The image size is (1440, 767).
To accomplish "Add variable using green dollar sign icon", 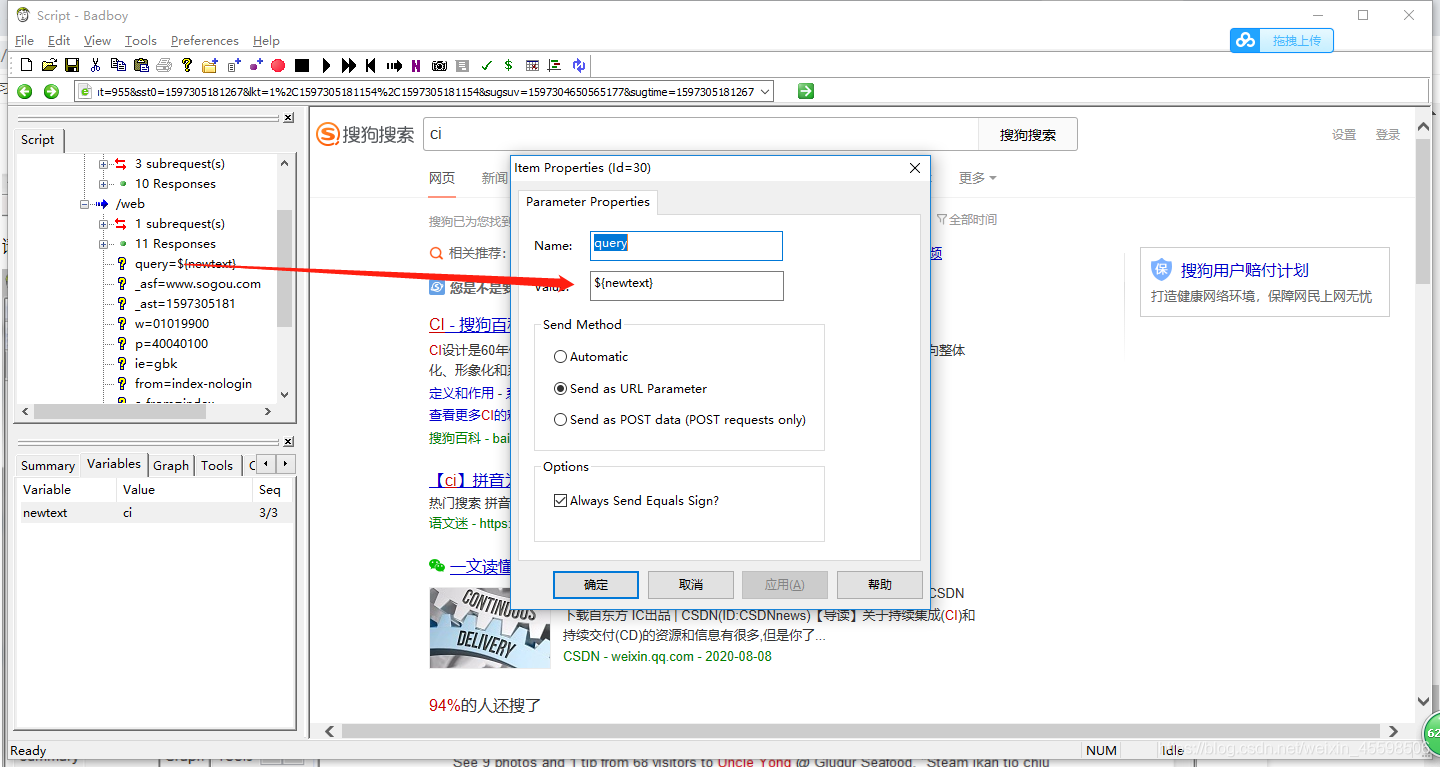I will pos(508,65).
